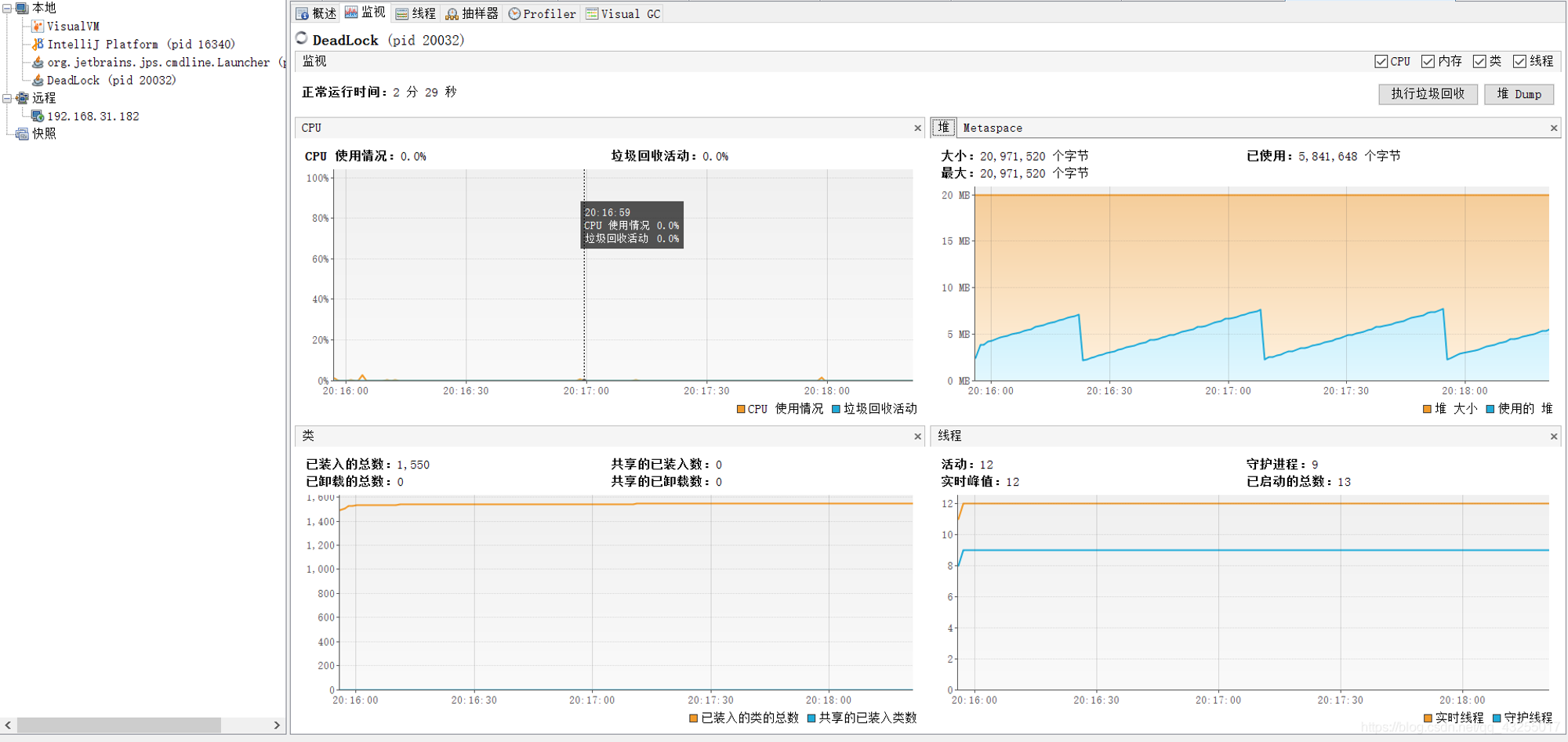Click the 垃圾回收活动 legend swatch
Screen dimensions: 1568x742
click(836, 409)
